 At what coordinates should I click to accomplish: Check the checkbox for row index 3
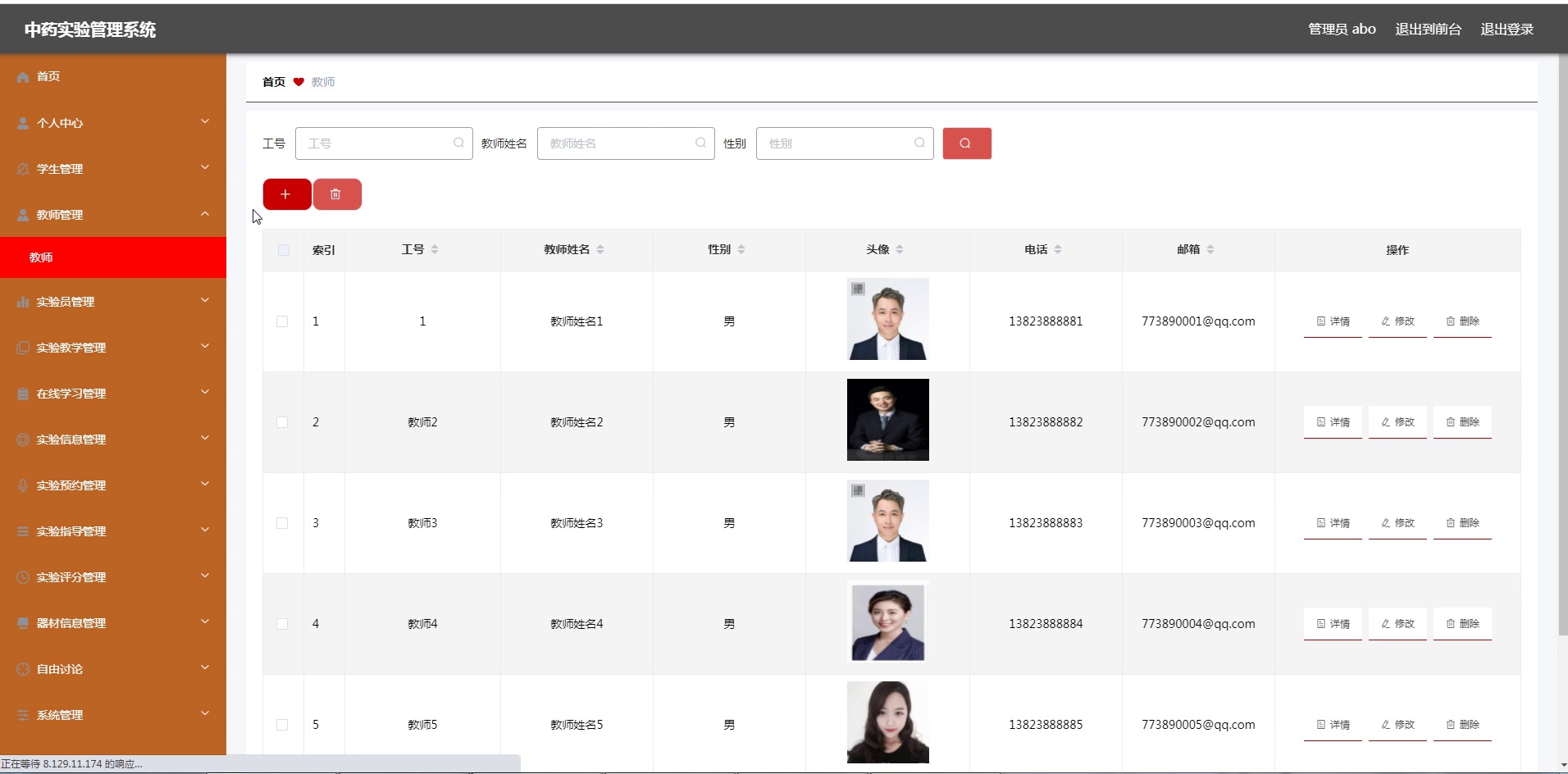(x=282, y=523)
